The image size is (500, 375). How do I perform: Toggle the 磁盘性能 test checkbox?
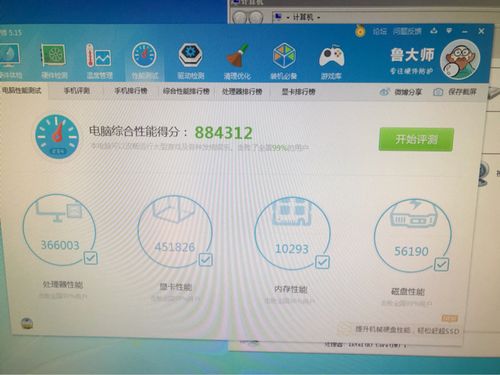pyautogui.click(x=441, y=265)
